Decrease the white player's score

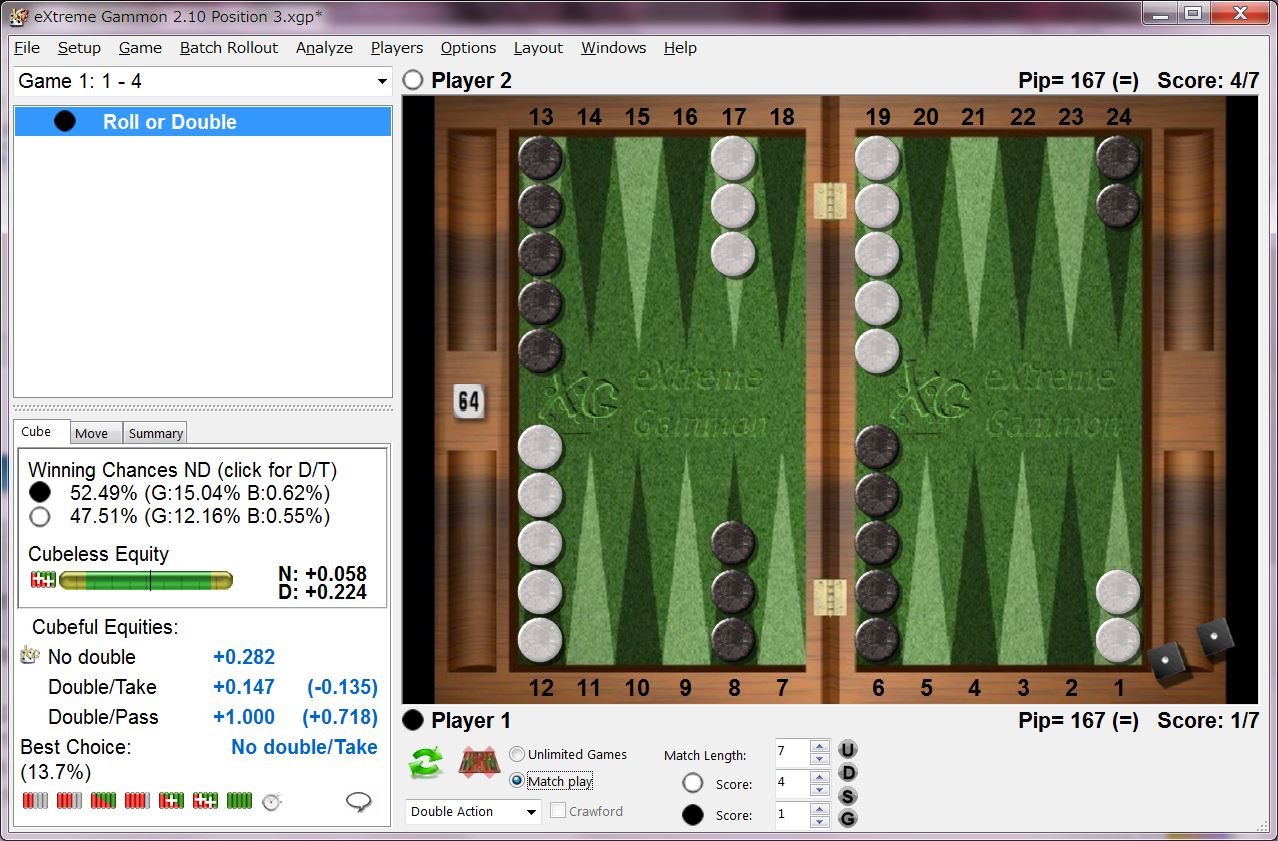click(819, 791)
